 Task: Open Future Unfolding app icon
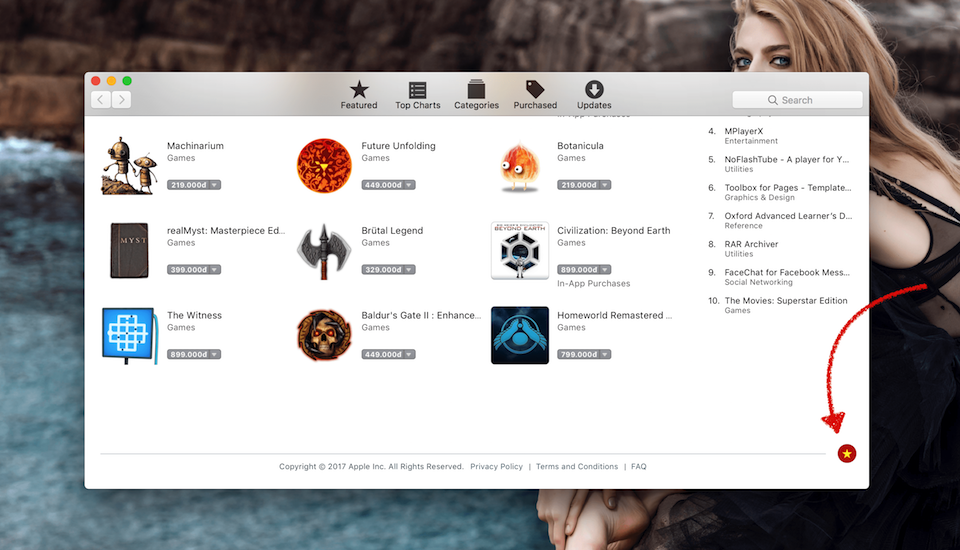pyautogui.click(x=324, y=165)
